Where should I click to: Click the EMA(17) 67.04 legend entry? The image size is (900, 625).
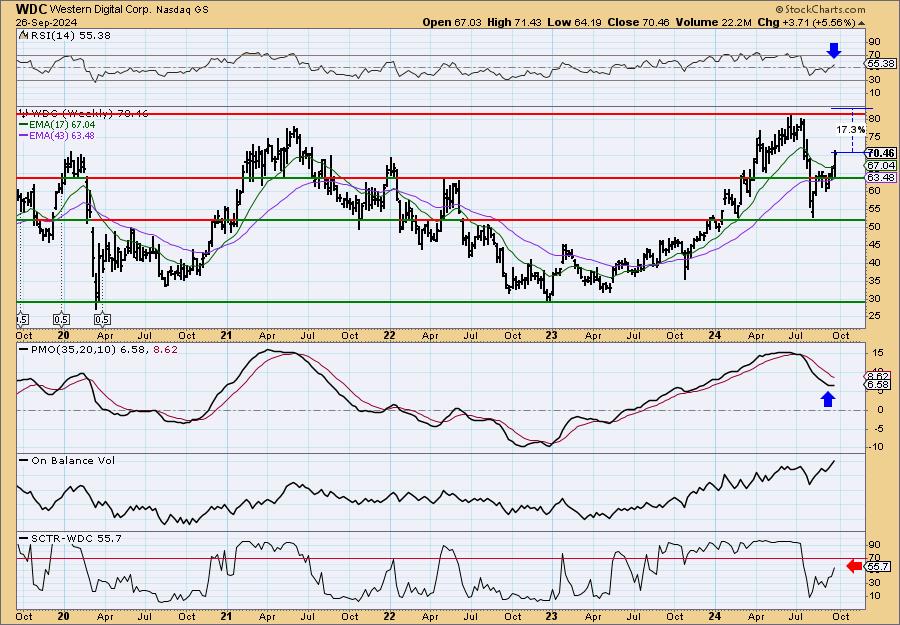(x=57, y=125)
